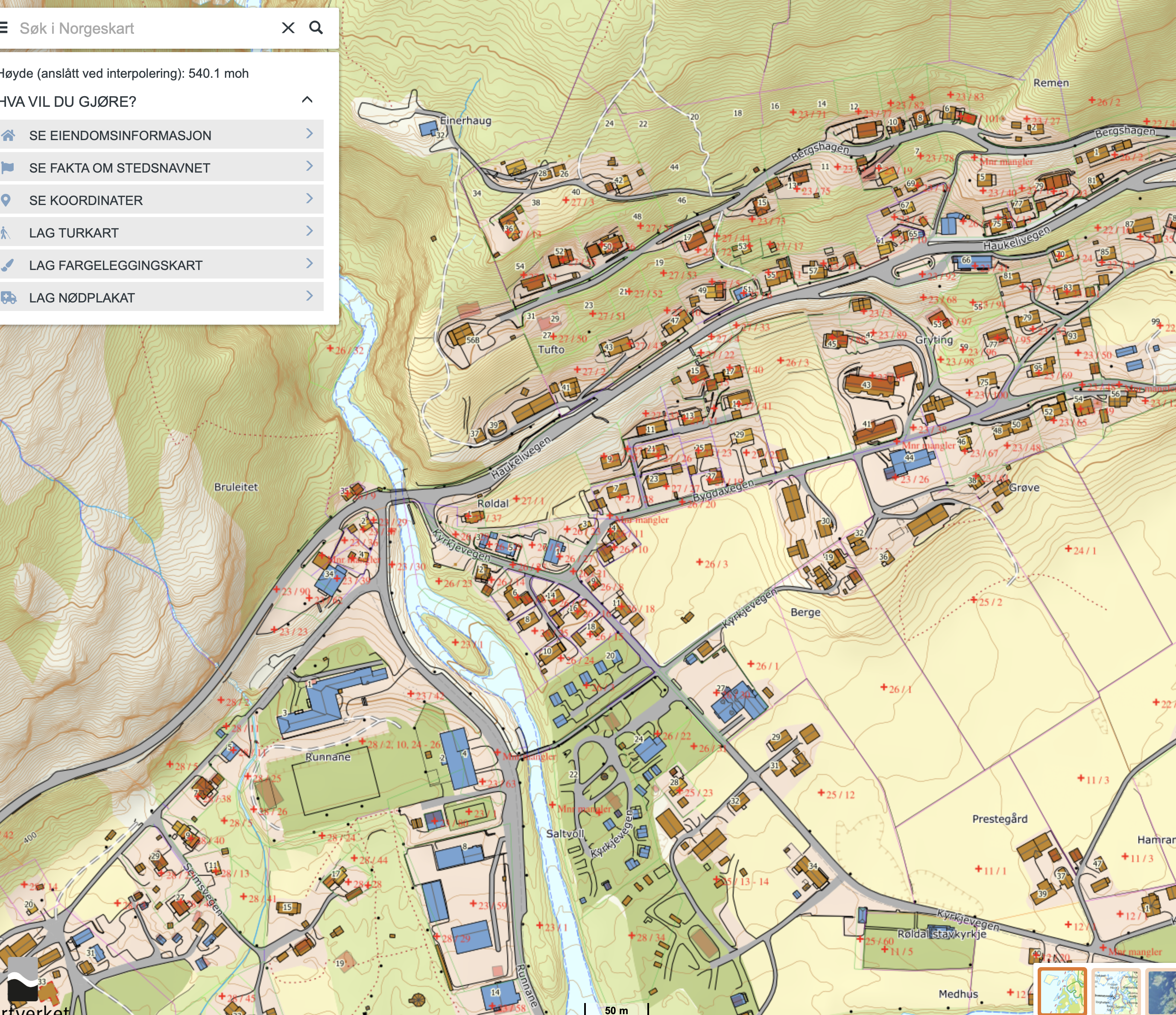Choose Se koordinater row
This screenshot has width=1176, height=1015.
point(86,200)
